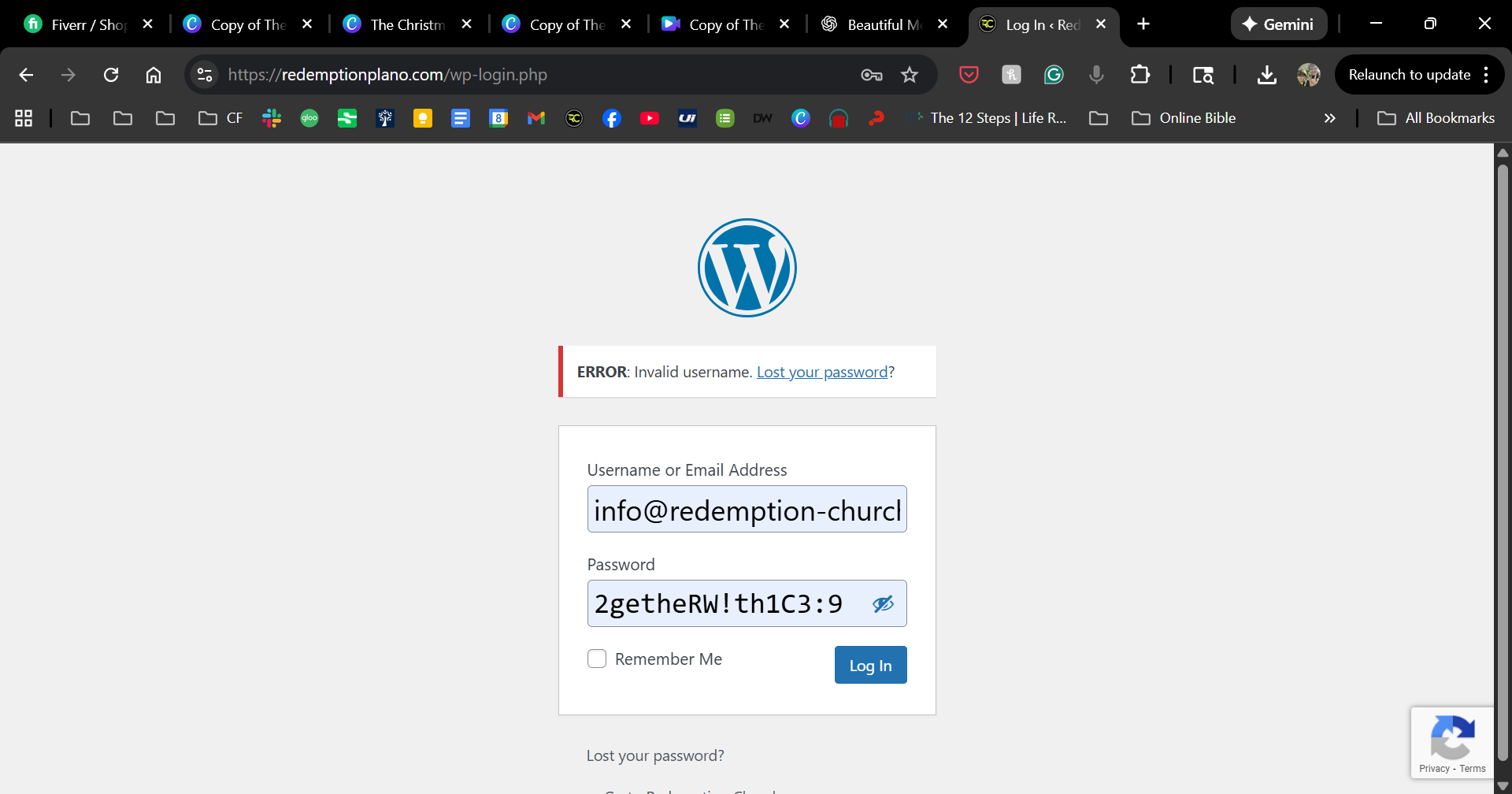Click the Log In button

click(870, 666)
